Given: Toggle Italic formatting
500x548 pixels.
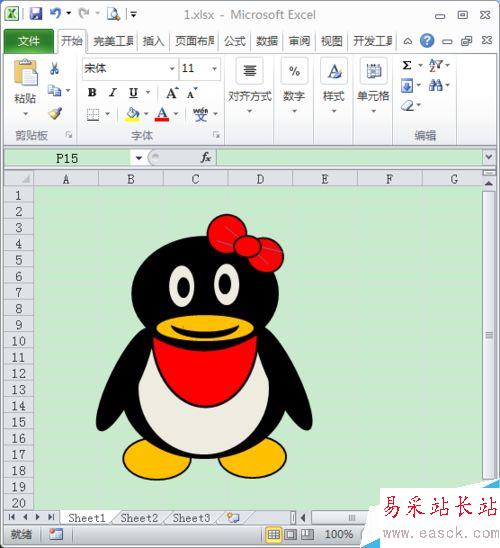Looking at the screenshot, I should [113, 93].
